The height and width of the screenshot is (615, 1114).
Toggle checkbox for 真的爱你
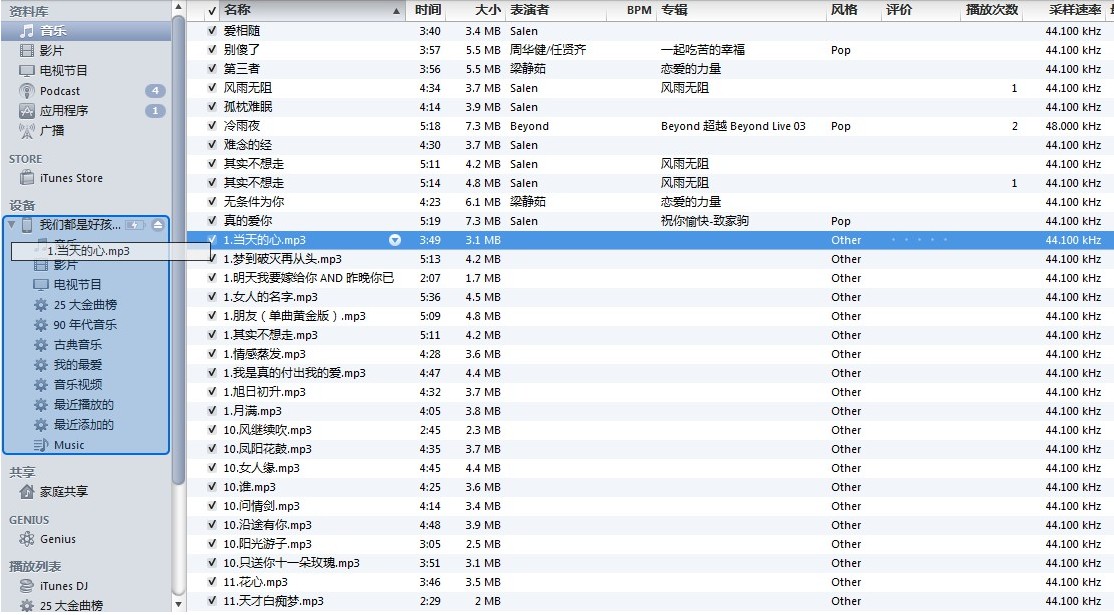pyautogui.click(x=212, y=221)
